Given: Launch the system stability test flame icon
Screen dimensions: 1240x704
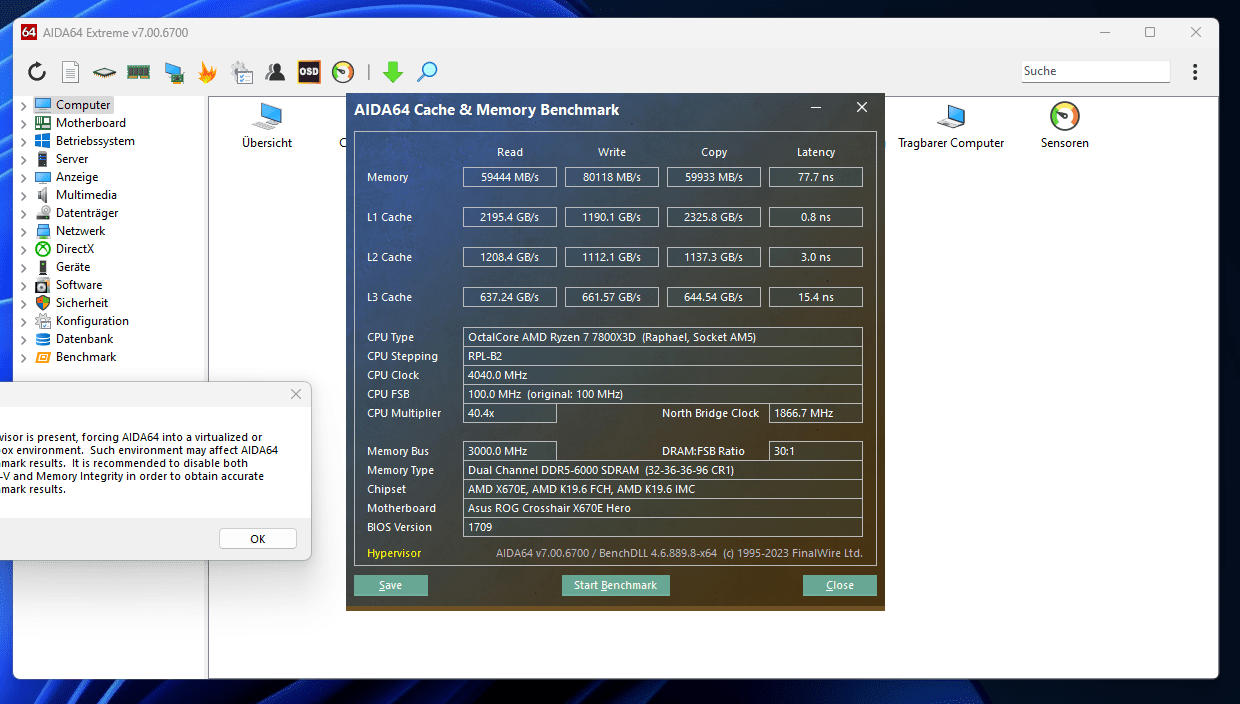Looking at the screenshot, I should [207, 72].
